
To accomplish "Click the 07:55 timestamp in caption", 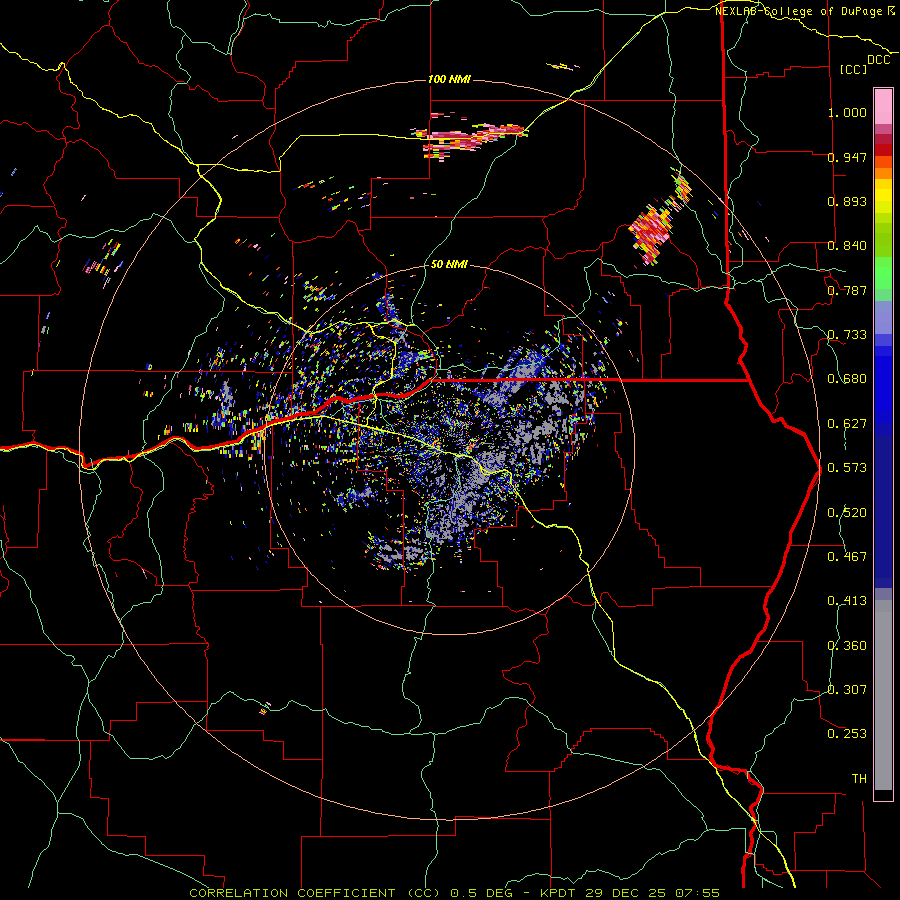I will click(698, 893).
